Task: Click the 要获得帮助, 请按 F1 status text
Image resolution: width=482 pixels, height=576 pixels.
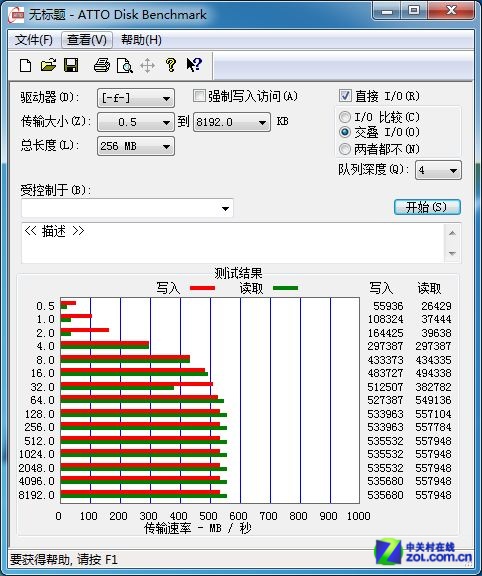Action: [x=64, y=560]
